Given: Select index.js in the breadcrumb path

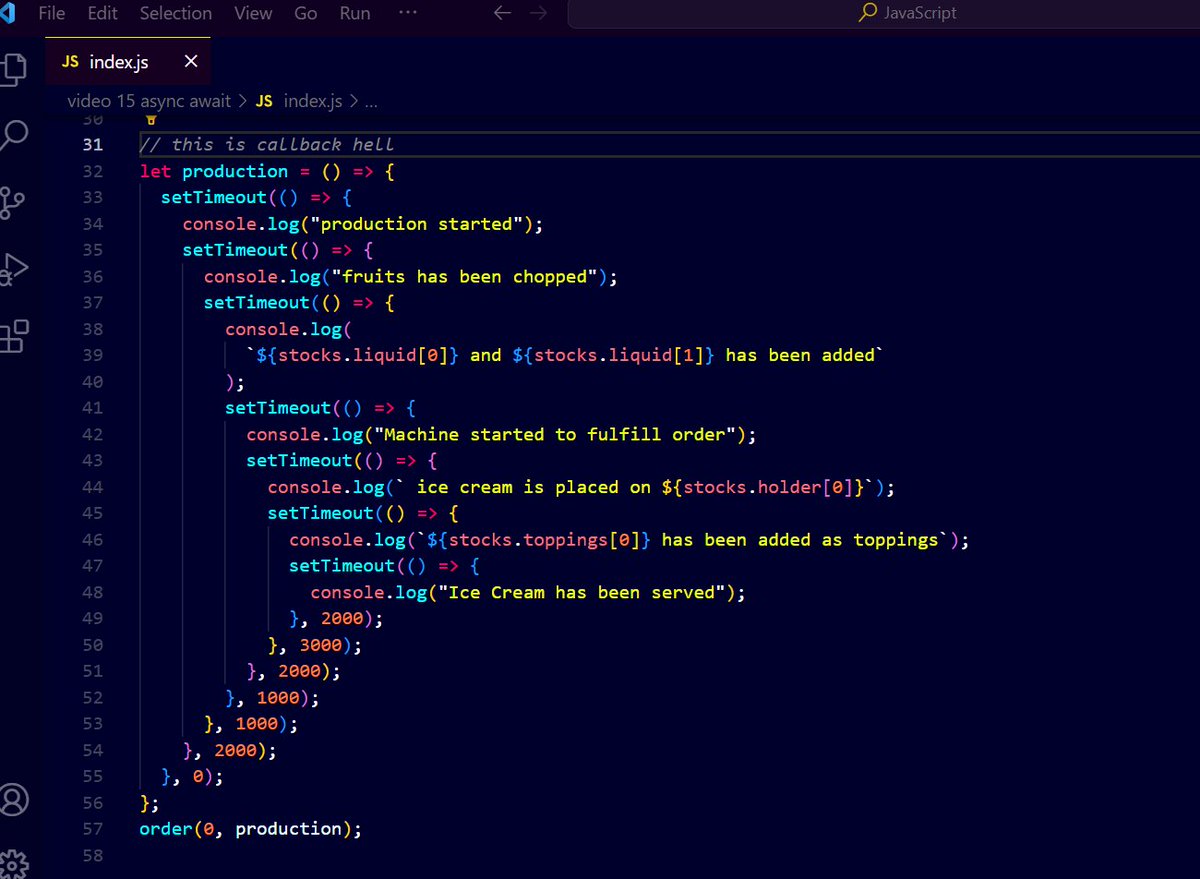Looking at the screenshot, I should tap(313, 101).
